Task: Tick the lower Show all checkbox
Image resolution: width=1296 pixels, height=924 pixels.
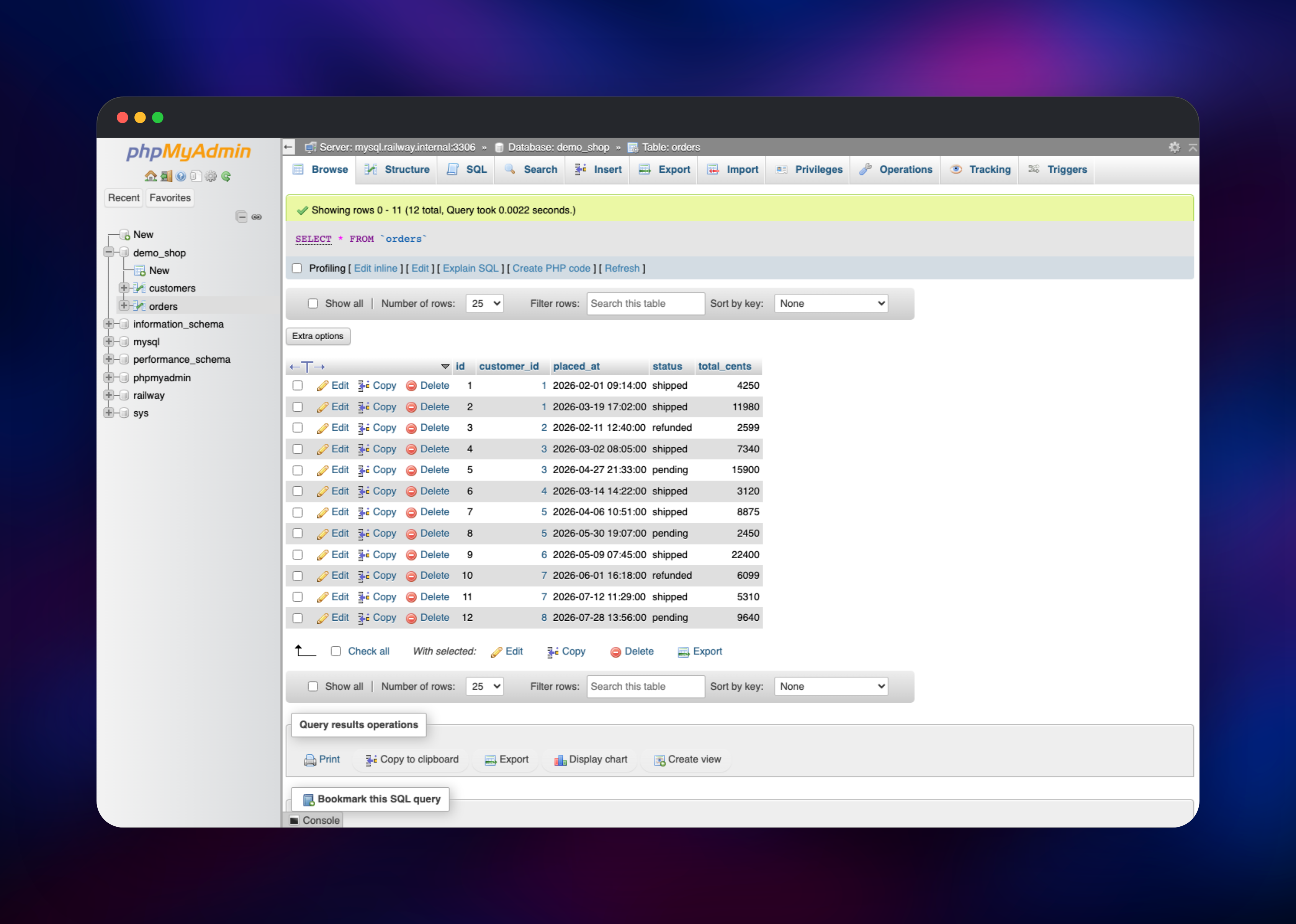Action: click(313, 687)
